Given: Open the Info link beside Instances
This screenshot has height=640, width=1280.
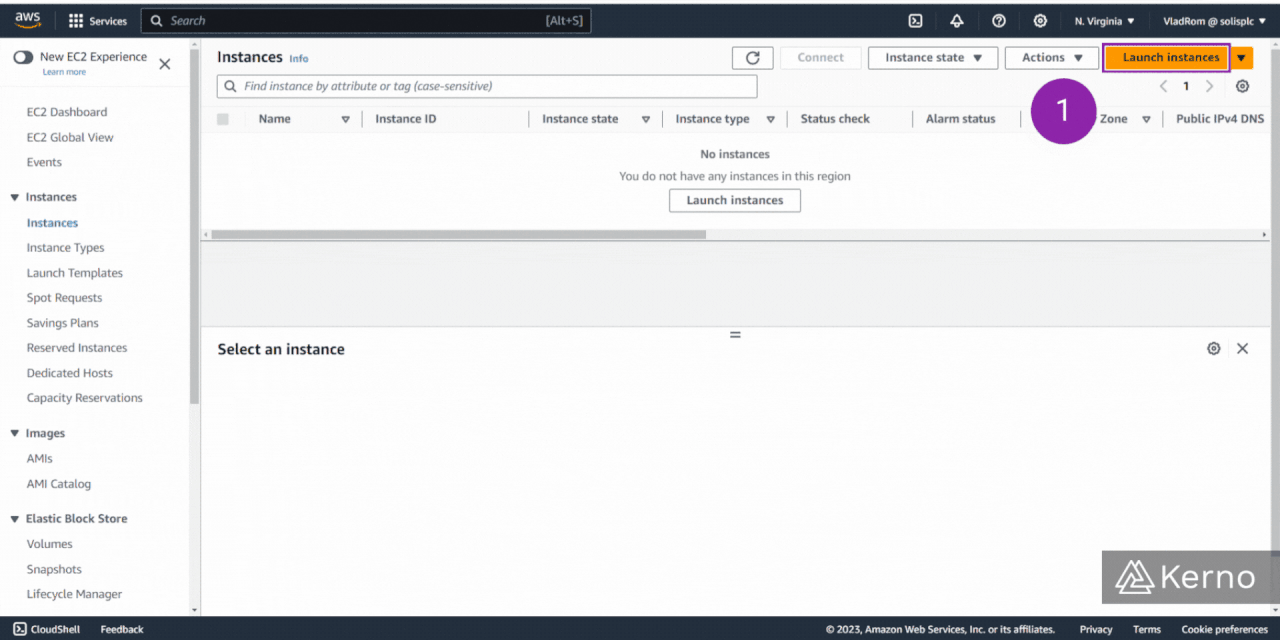Looking at the screenshot, I should point(299,59).
